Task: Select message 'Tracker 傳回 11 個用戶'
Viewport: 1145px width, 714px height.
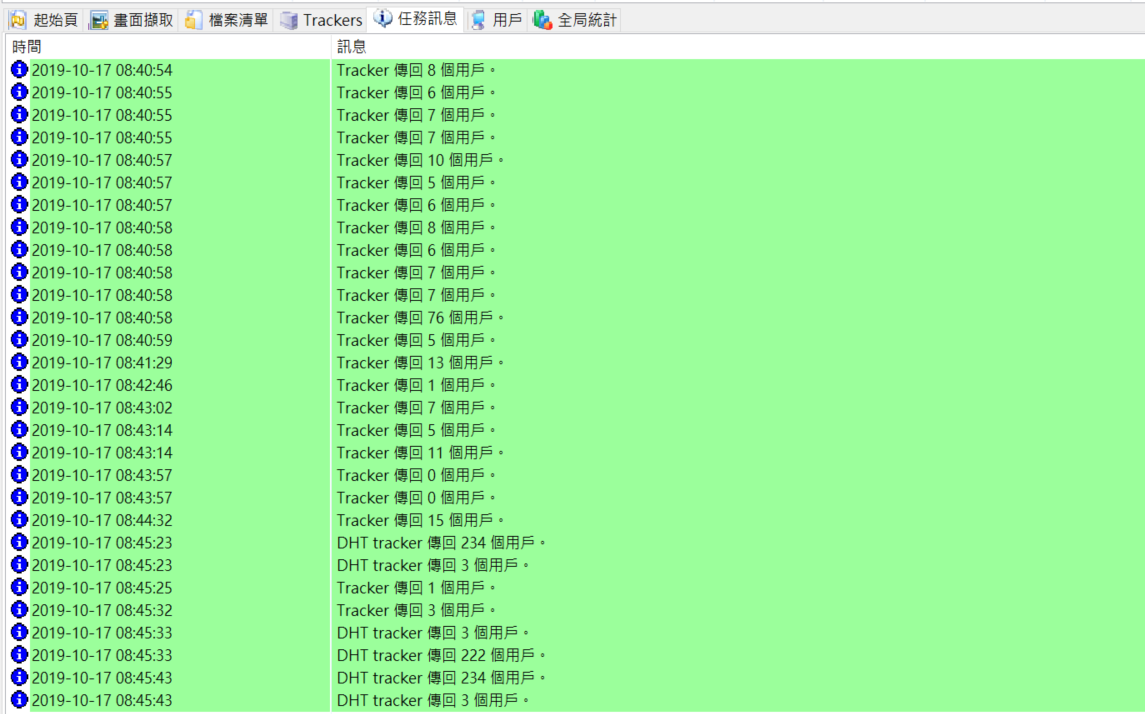Action: (421, 453)
